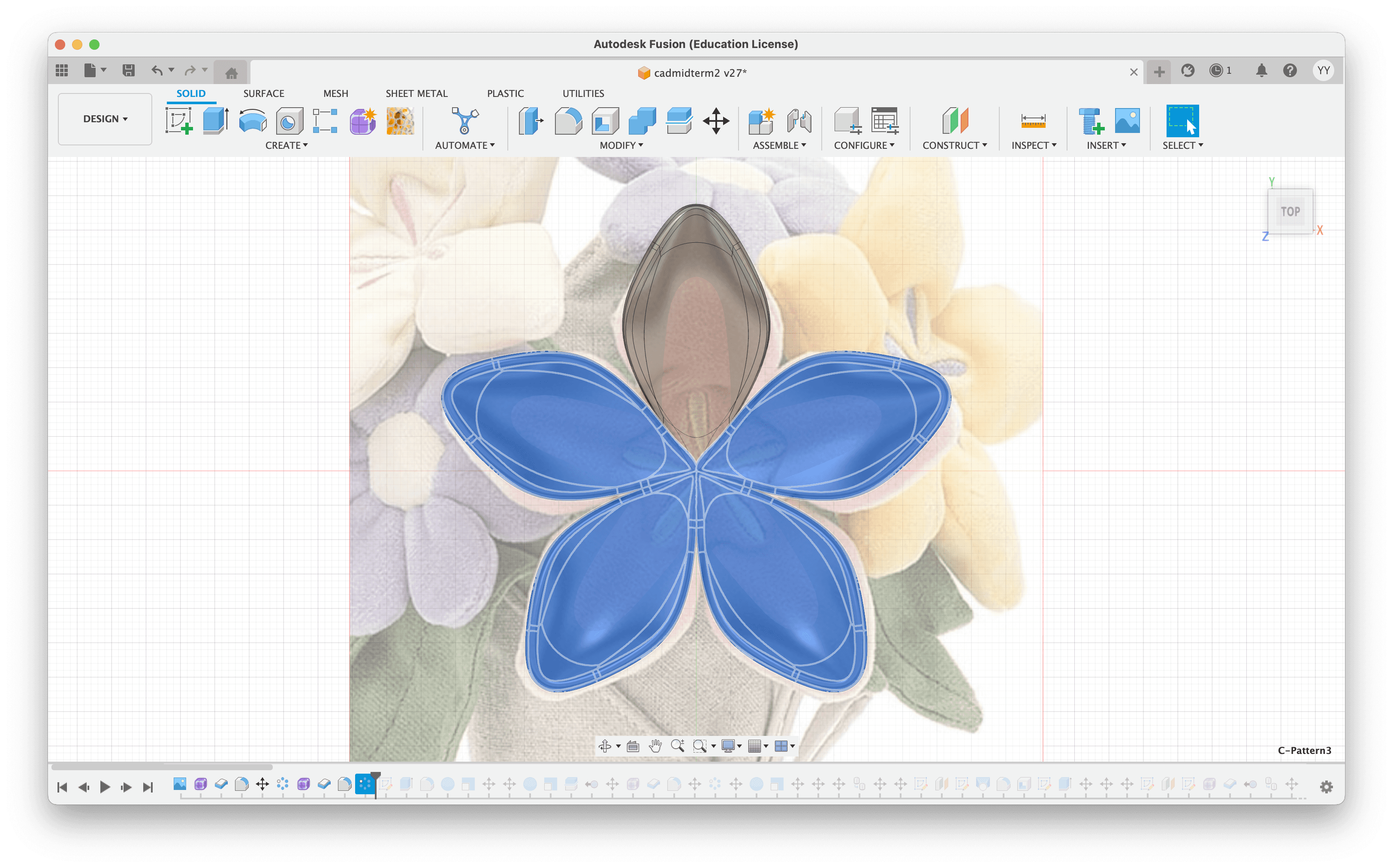Select the Extrude tool icon
The image size is (1393, 868).
pos(215,121)
